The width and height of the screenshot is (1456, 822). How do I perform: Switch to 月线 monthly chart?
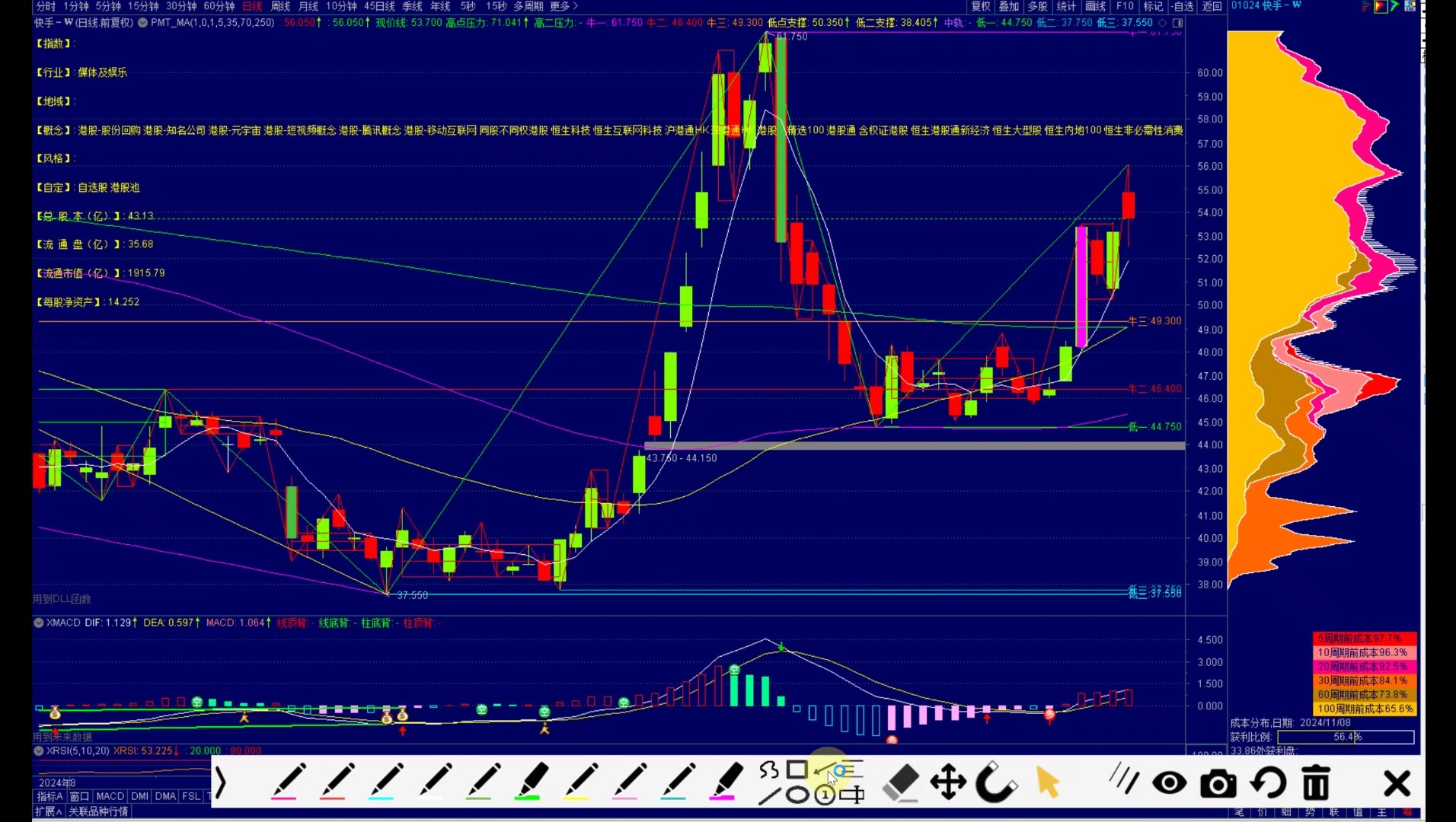pyautogui.click(x=308, y=6)
